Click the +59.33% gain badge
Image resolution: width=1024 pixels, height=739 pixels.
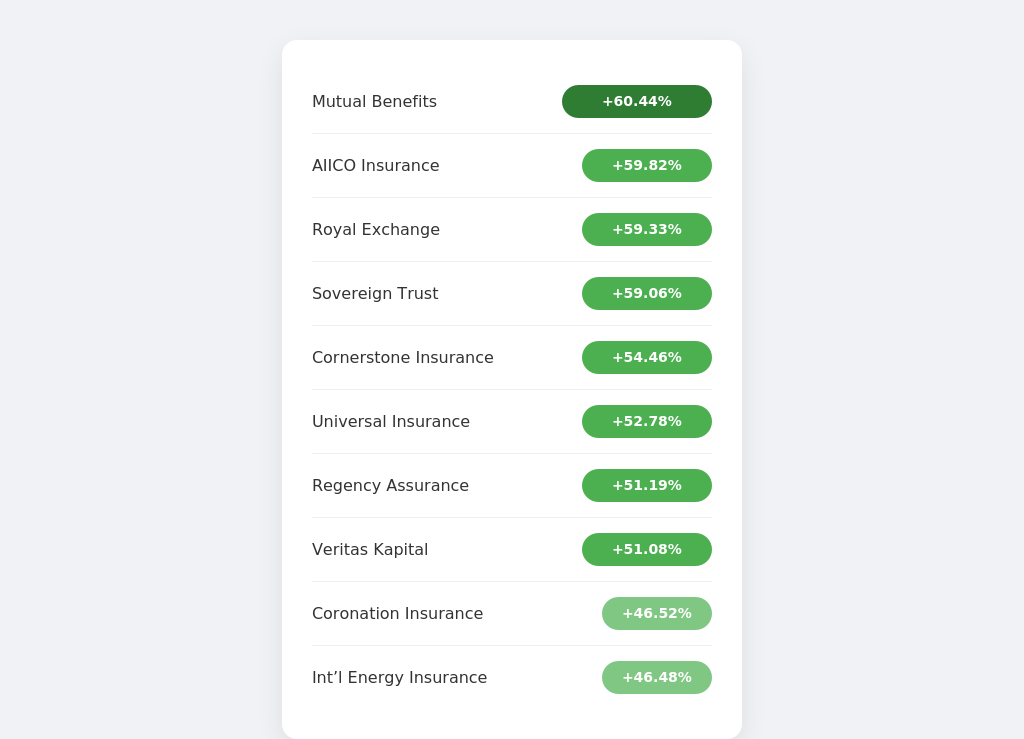coord(647,230)
